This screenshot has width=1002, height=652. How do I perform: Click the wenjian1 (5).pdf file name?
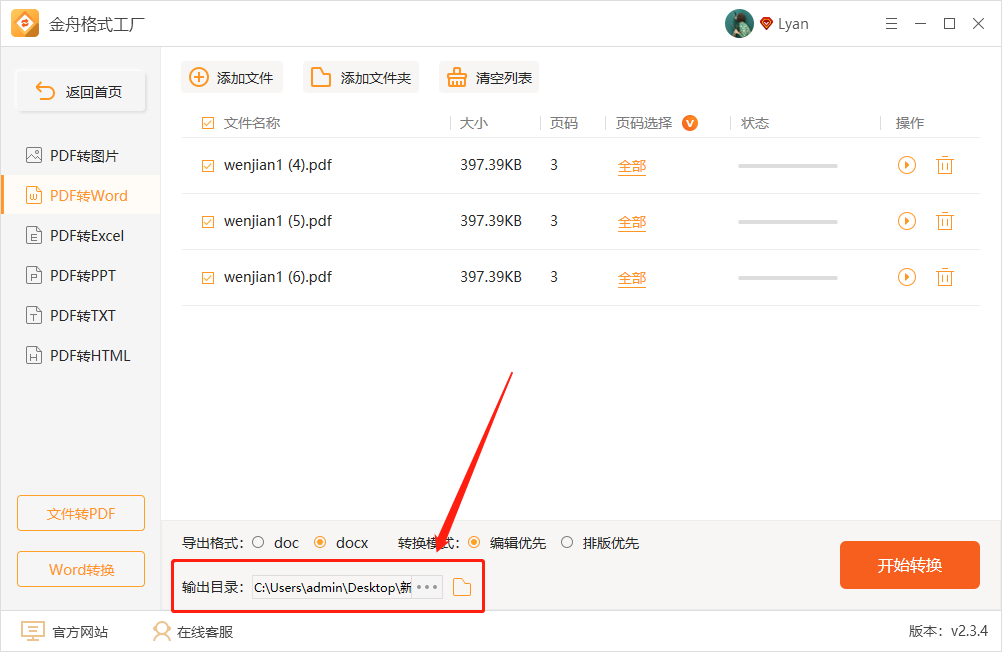(277, 221)
